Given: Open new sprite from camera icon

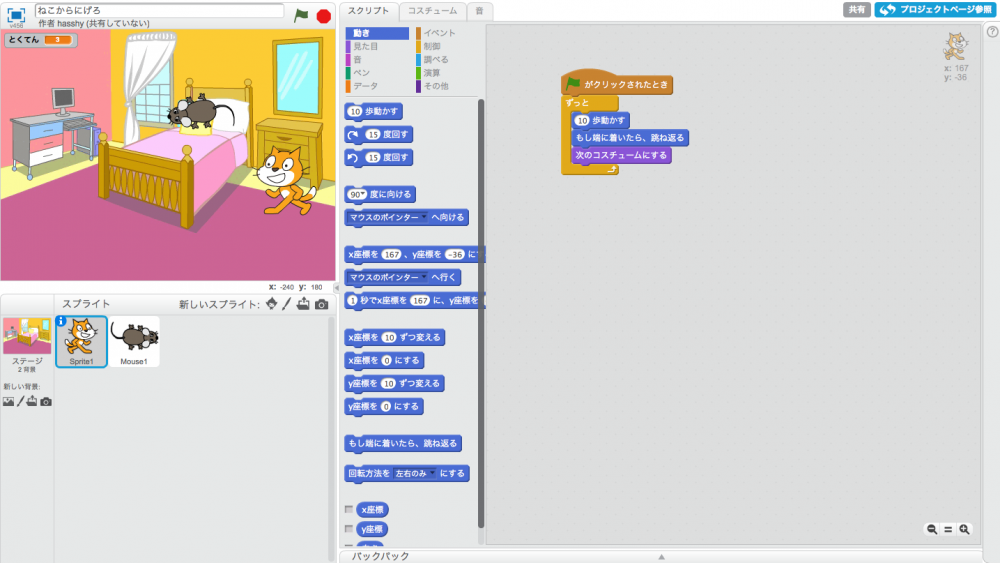Looking at the screenshot, I should 321,304.
